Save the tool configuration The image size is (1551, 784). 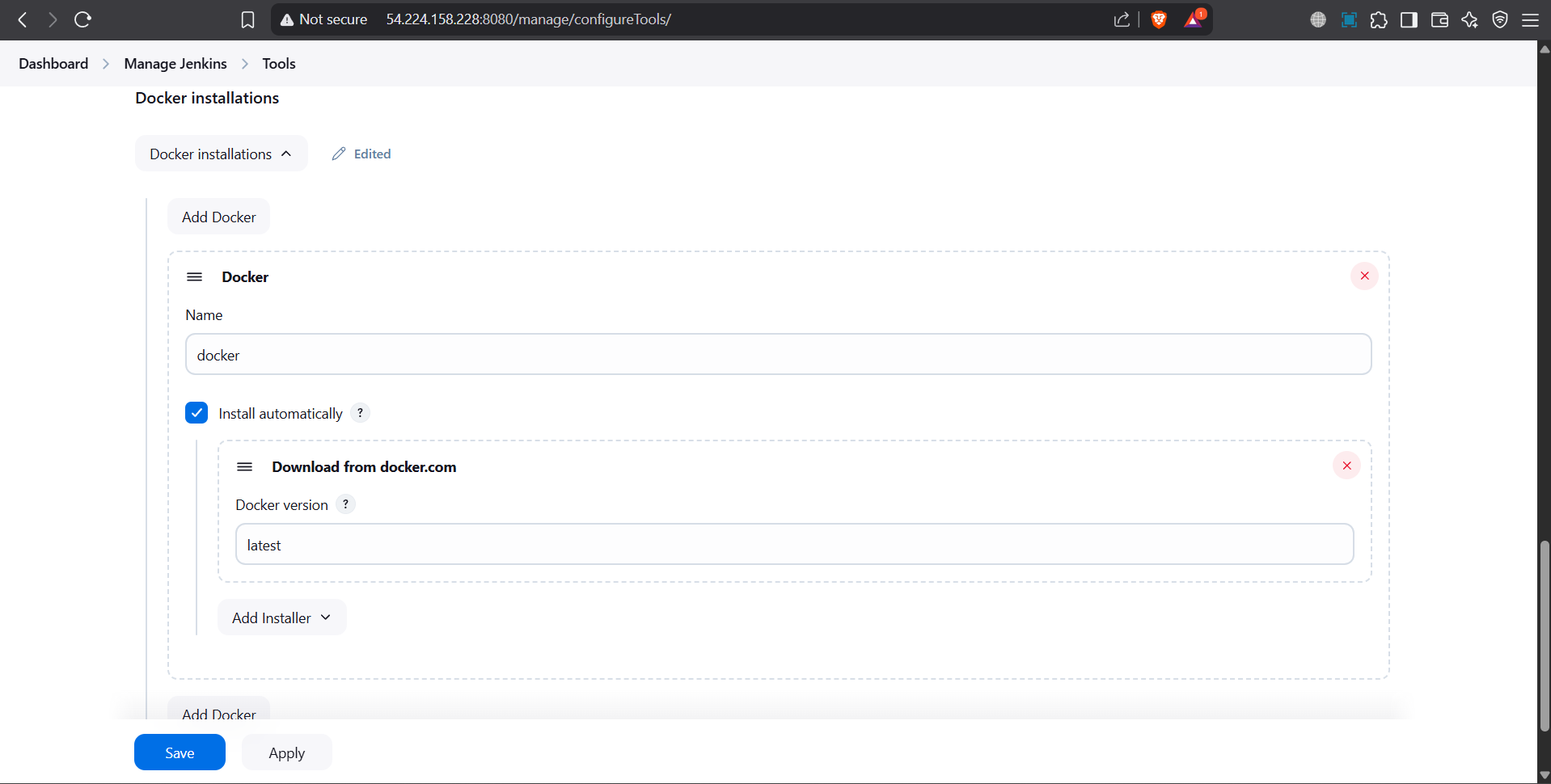pos(180,752)
